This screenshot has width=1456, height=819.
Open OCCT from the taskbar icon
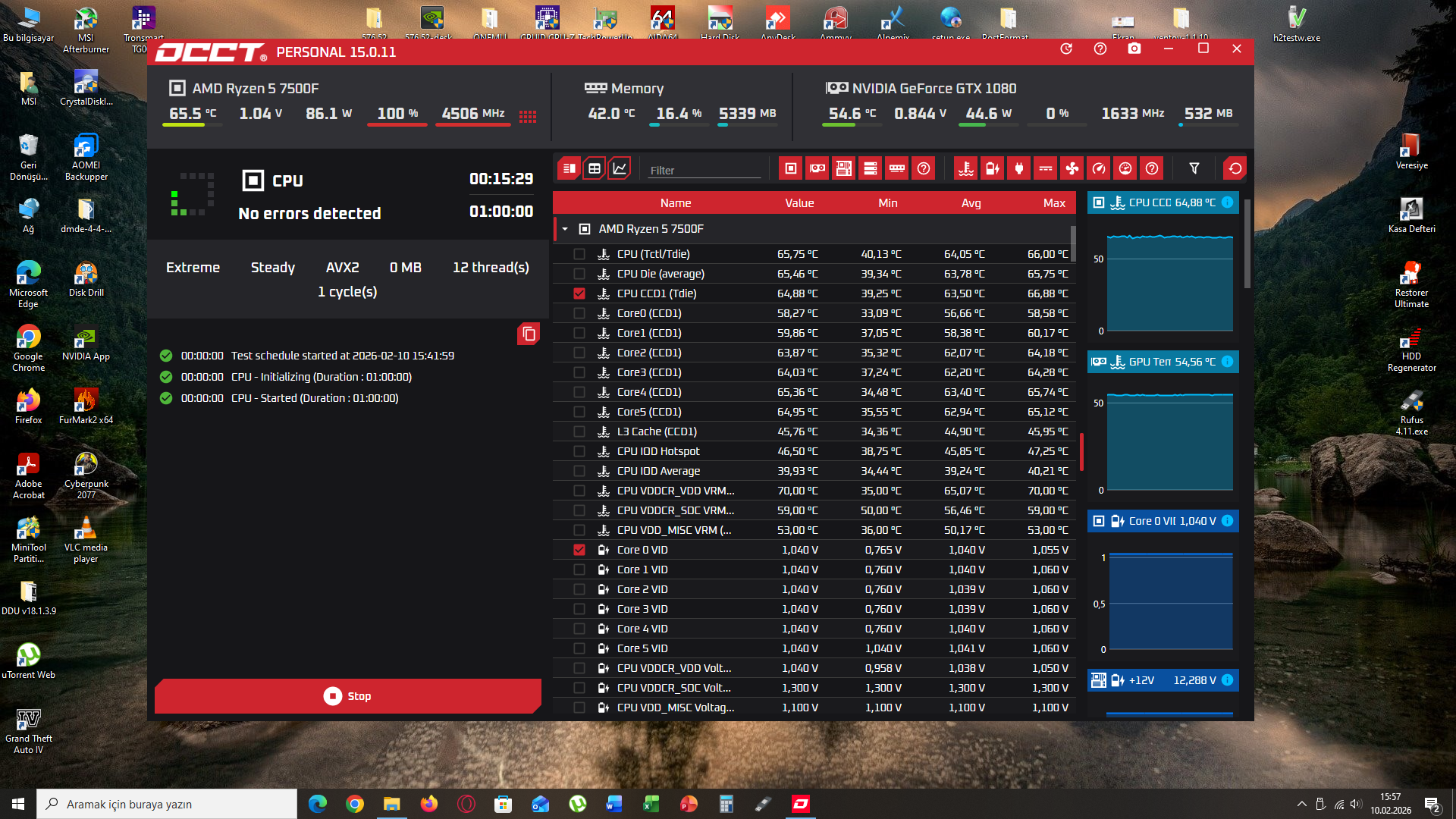[801, 804]
